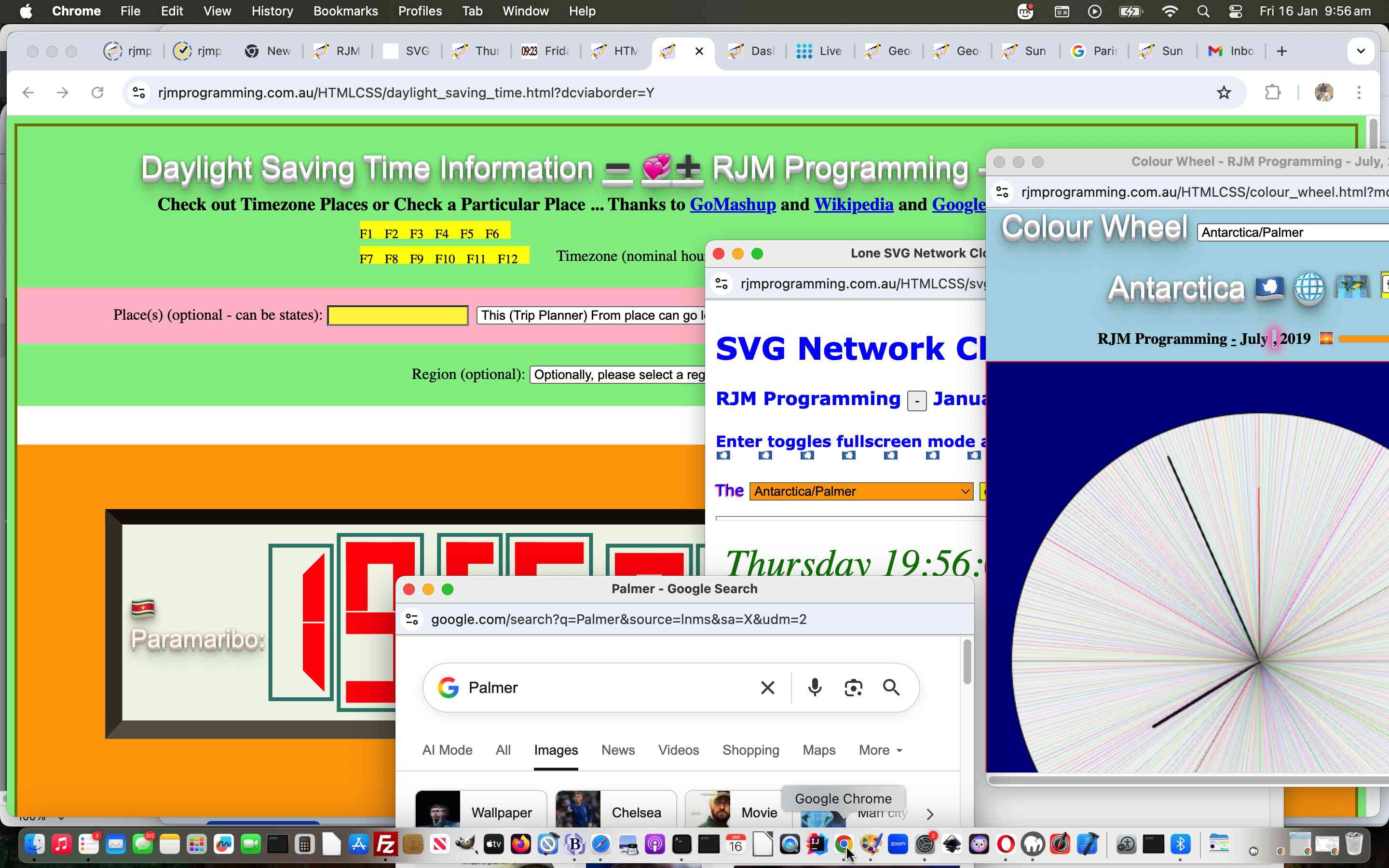Open the Antarctica/Palmer dropdown in SVG clock
Screen dimensions: 1389x868
[860, 491]
